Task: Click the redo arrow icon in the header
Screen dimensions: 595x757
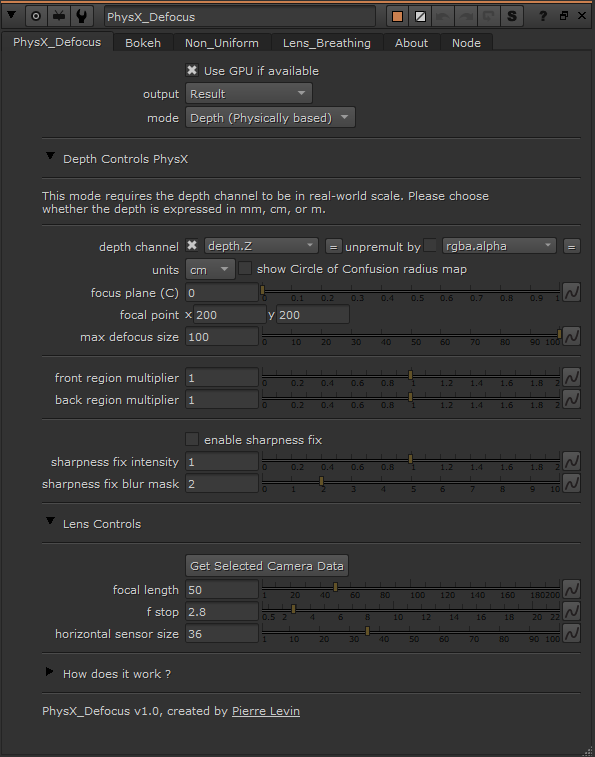Action: (466, 17)
